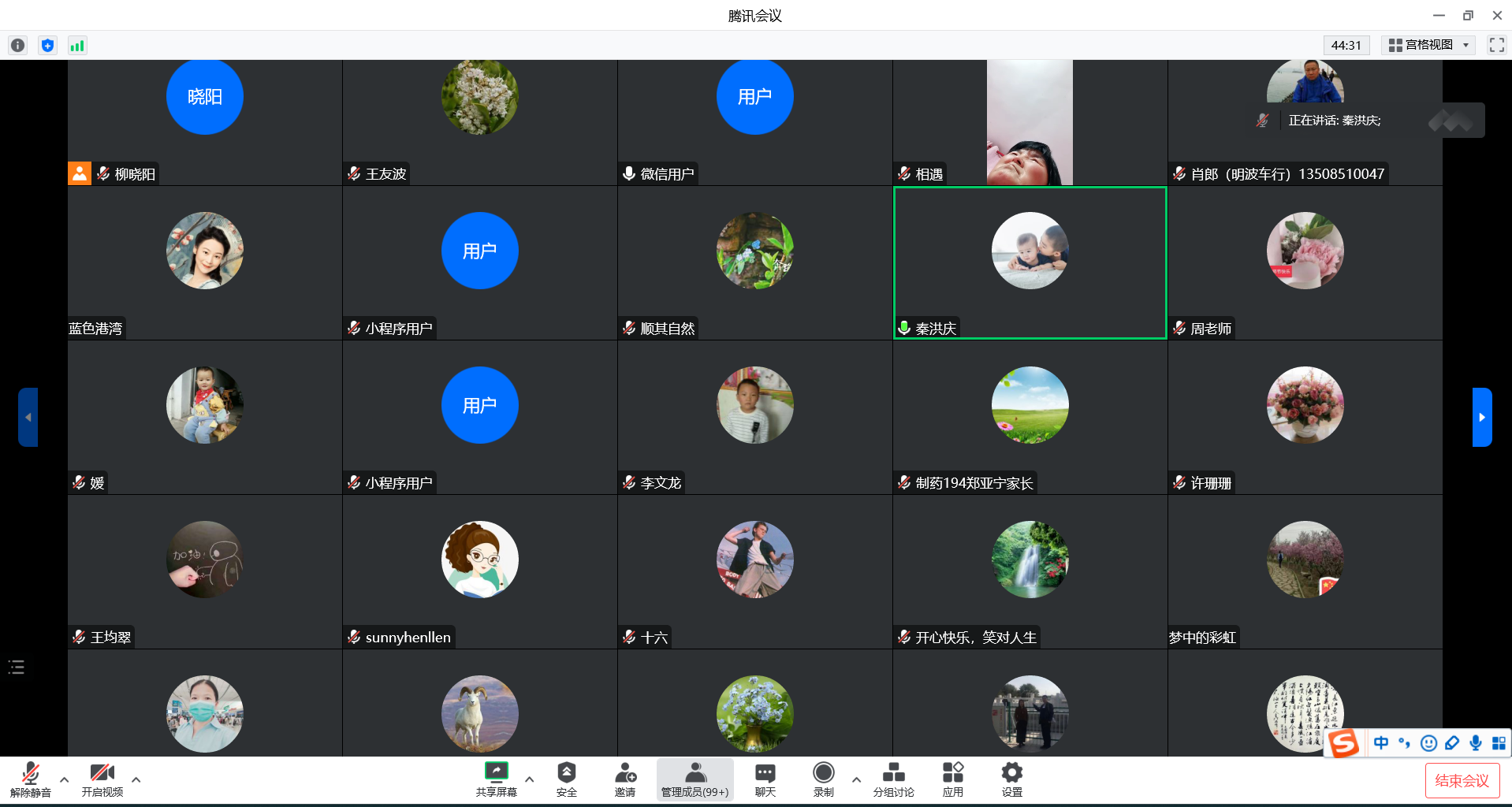This screenshot has width=1512, height=807.
Task: Start recording with 录制 button
Action: 823,779
